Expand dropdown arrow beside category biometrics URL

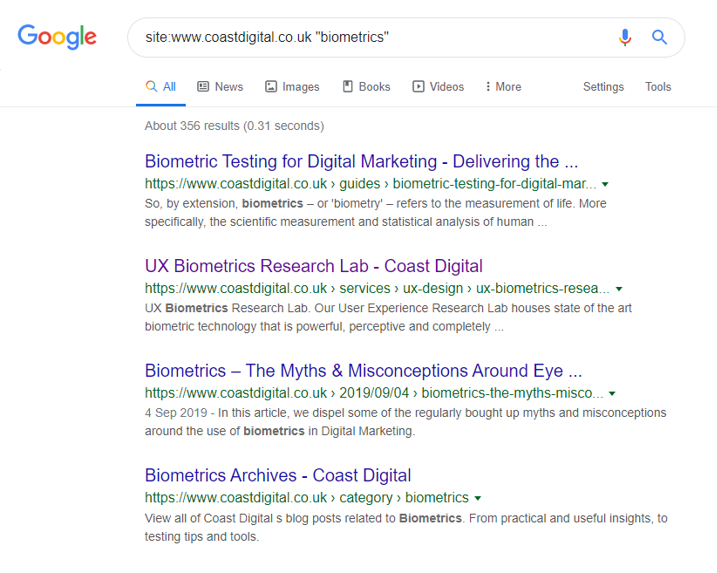click(478, 498)
